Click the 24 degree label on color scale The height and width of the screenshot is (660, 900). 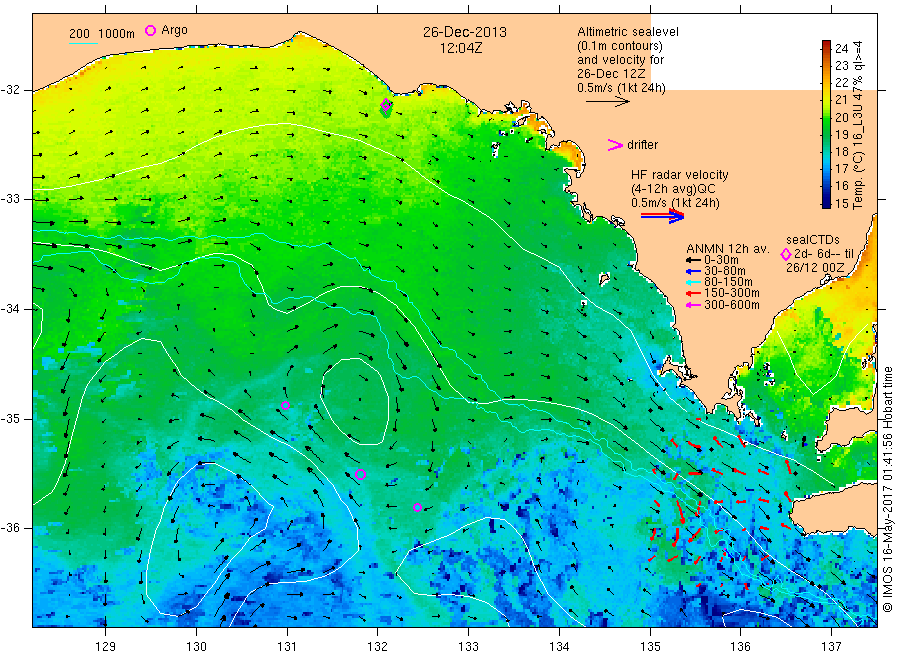click(841, 48)
